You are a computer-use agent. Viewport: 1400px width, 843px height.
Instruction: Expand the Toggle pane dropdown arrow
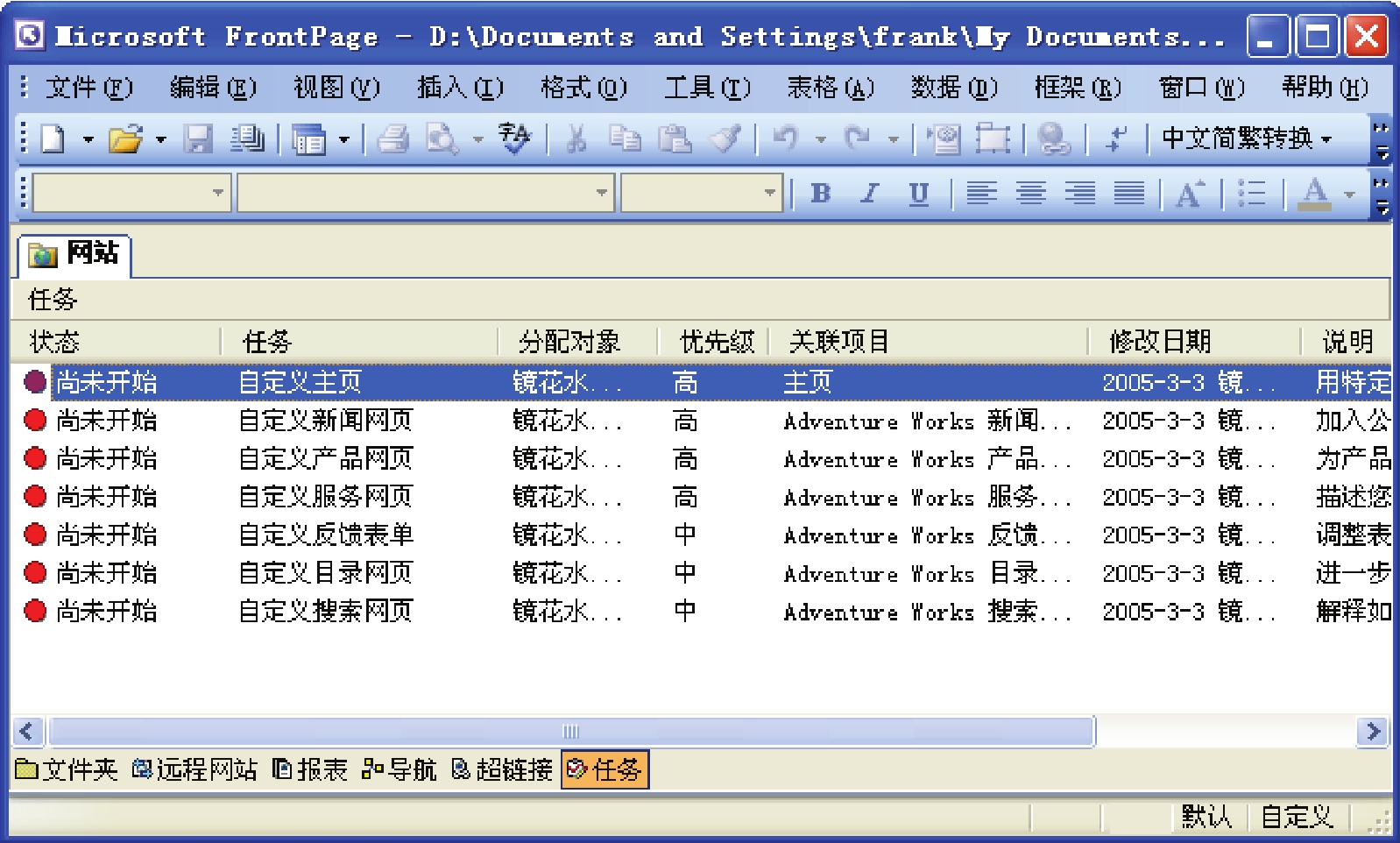(x=343, y=139)
